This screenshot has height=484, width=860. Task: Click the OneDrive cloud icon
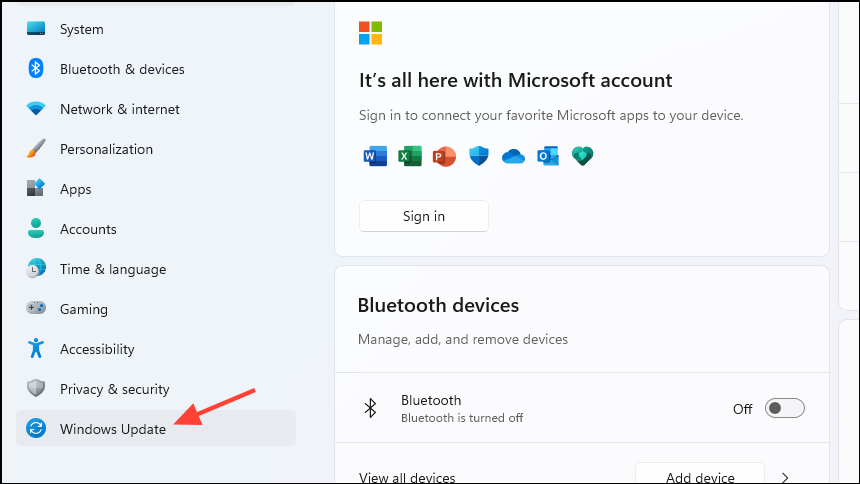pyautogui.click(x=513, y=157)
